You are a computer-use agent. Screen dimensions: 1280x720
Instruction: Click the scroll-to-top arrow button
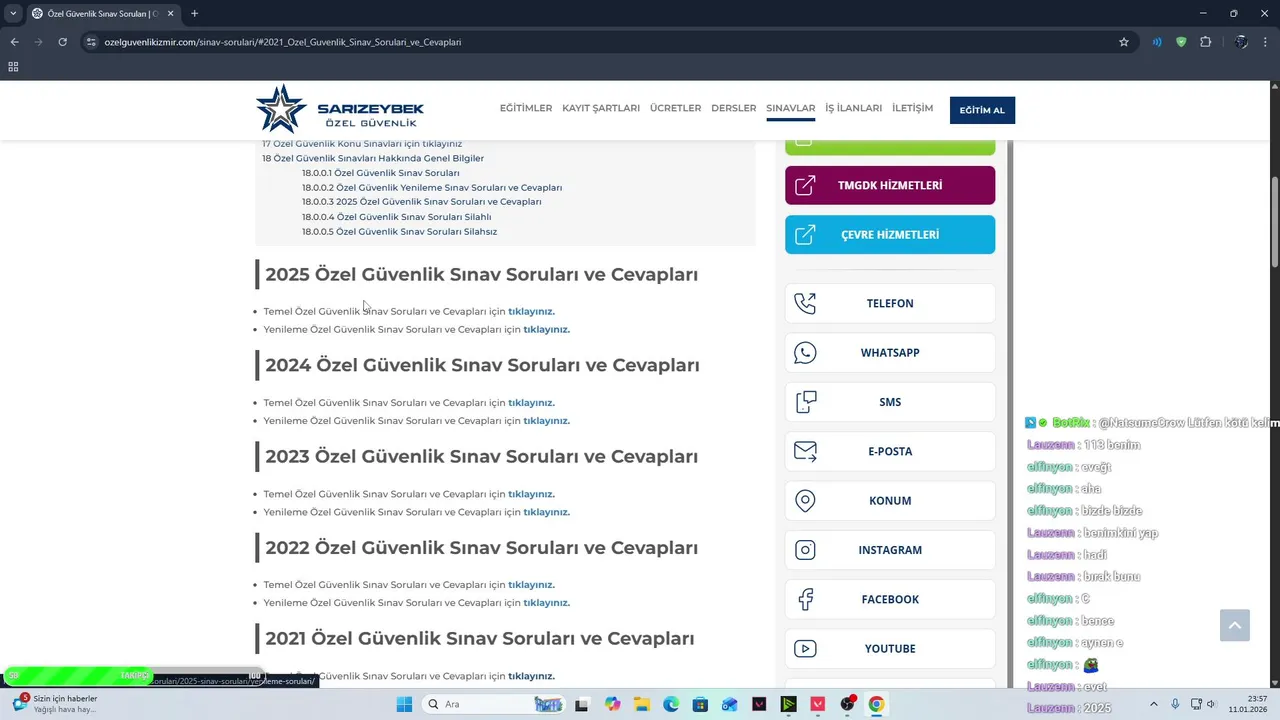(x=1235, y=626)
